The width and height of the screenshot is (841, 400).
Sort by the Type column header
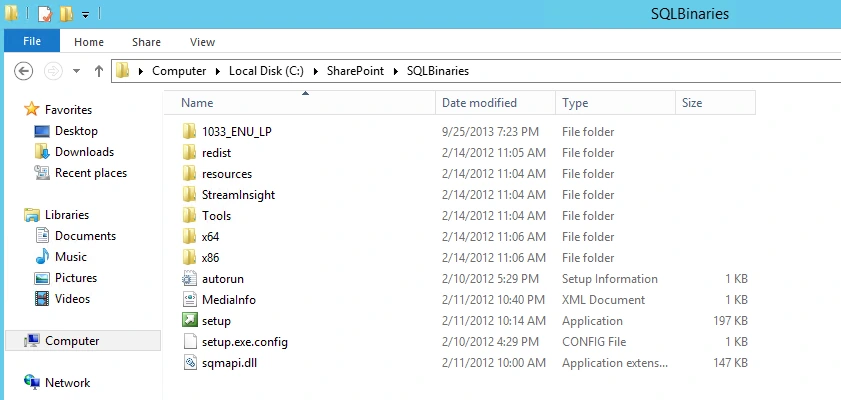[x=616, y=103]
